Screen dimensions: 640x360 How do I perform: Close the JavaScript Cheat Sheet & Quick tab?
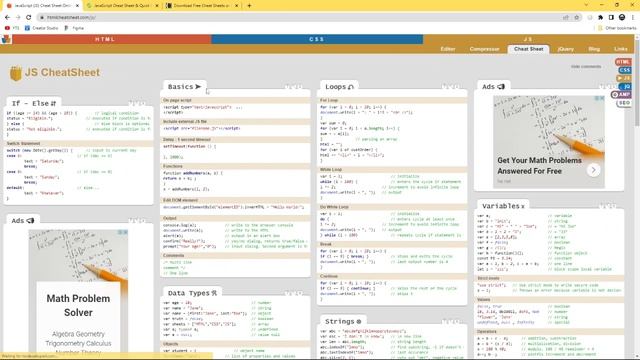[157, 6]
